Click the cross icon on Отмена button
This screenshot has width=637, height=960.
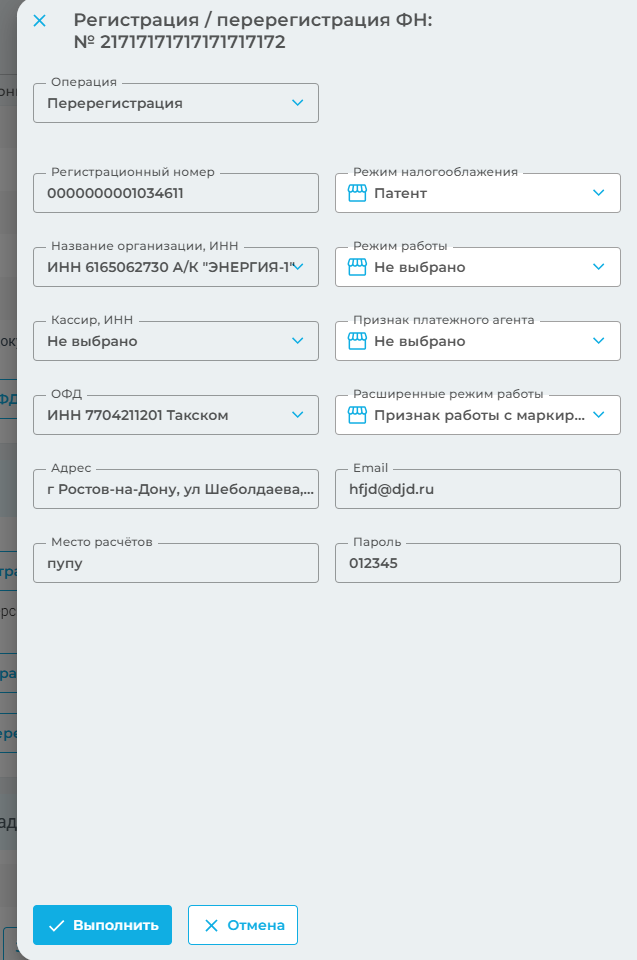[x=211, y=925]
